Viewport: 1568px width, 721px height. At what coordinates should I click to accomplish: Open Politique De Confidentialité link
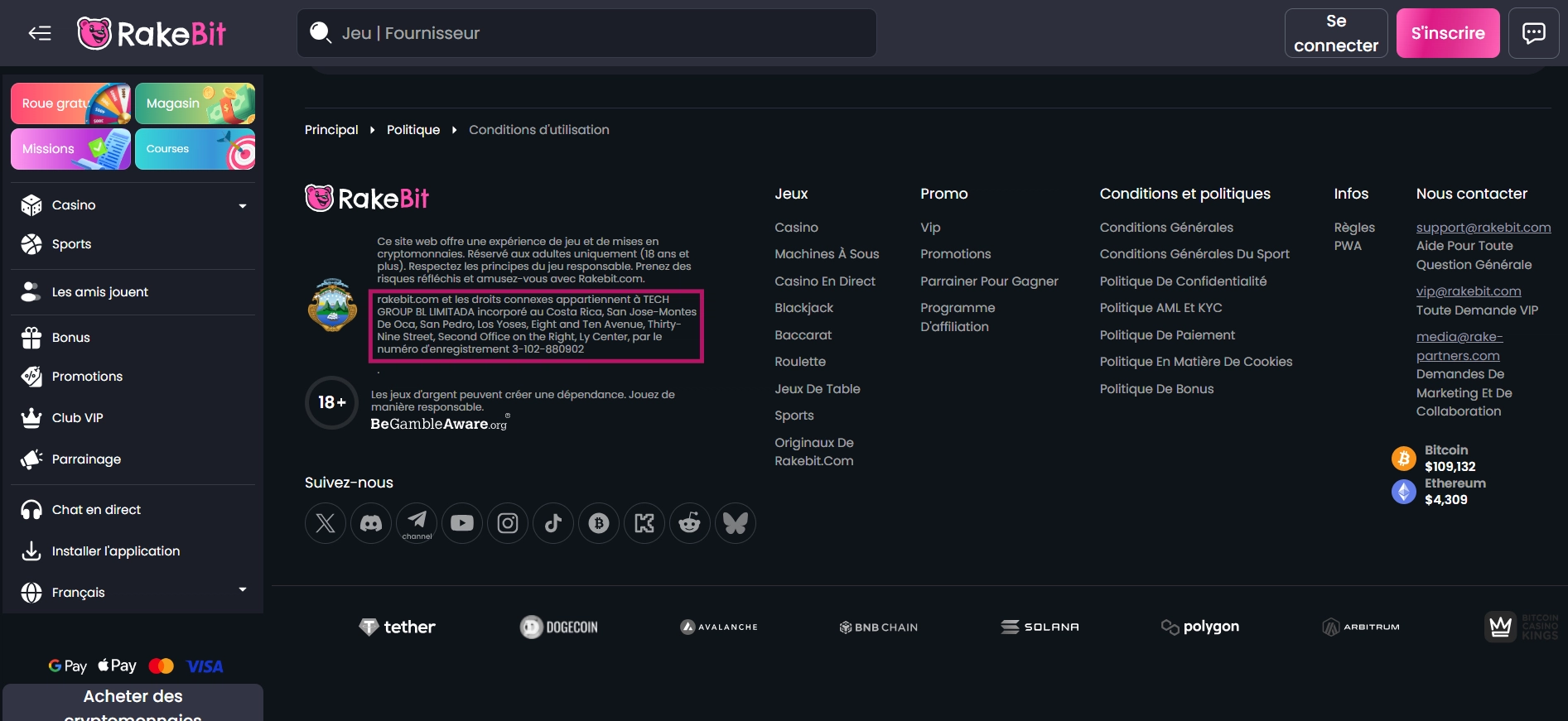tap(1183, 281)
